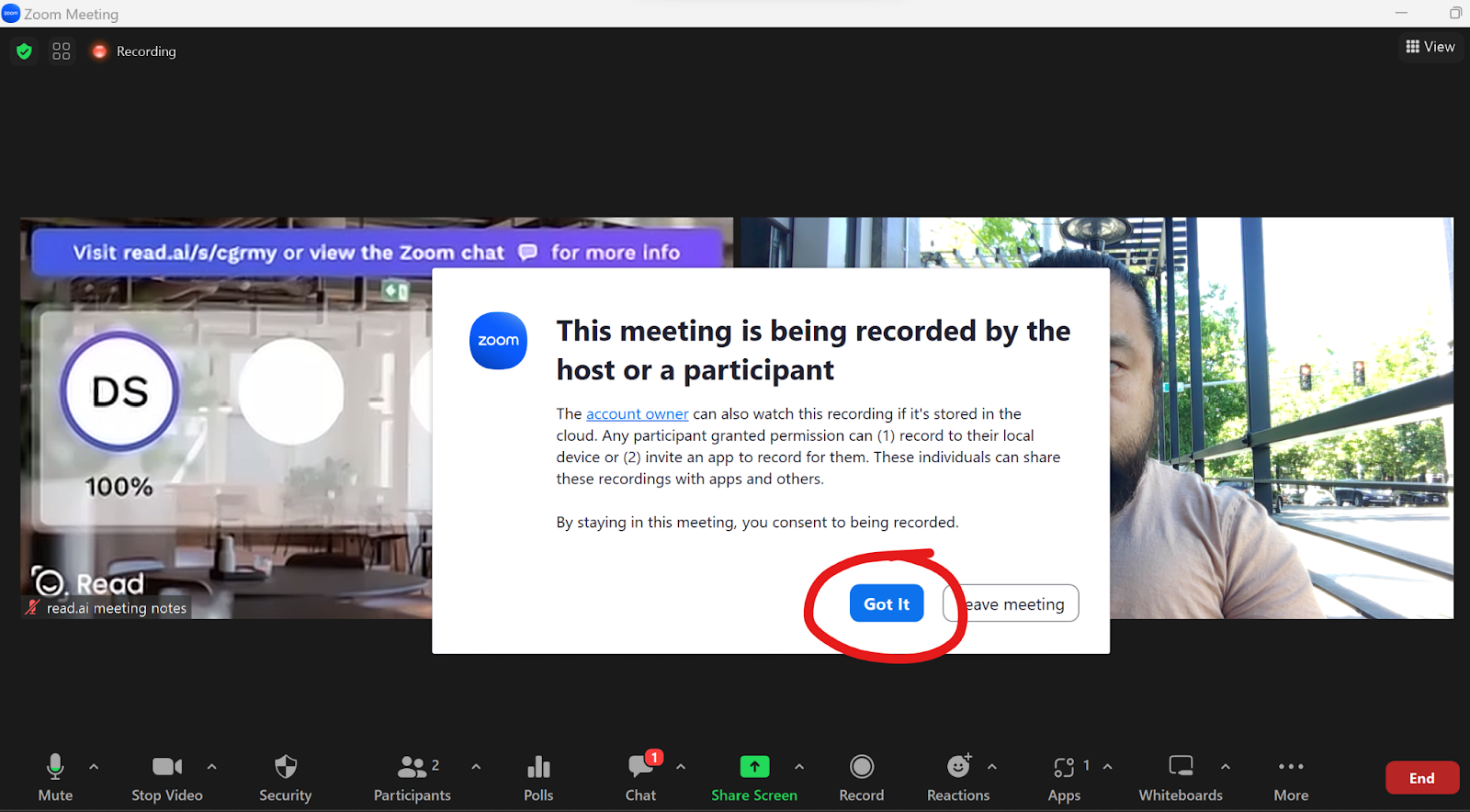Expand the Participants options arrow
The image size is (1470, 812).
[476, 766]
